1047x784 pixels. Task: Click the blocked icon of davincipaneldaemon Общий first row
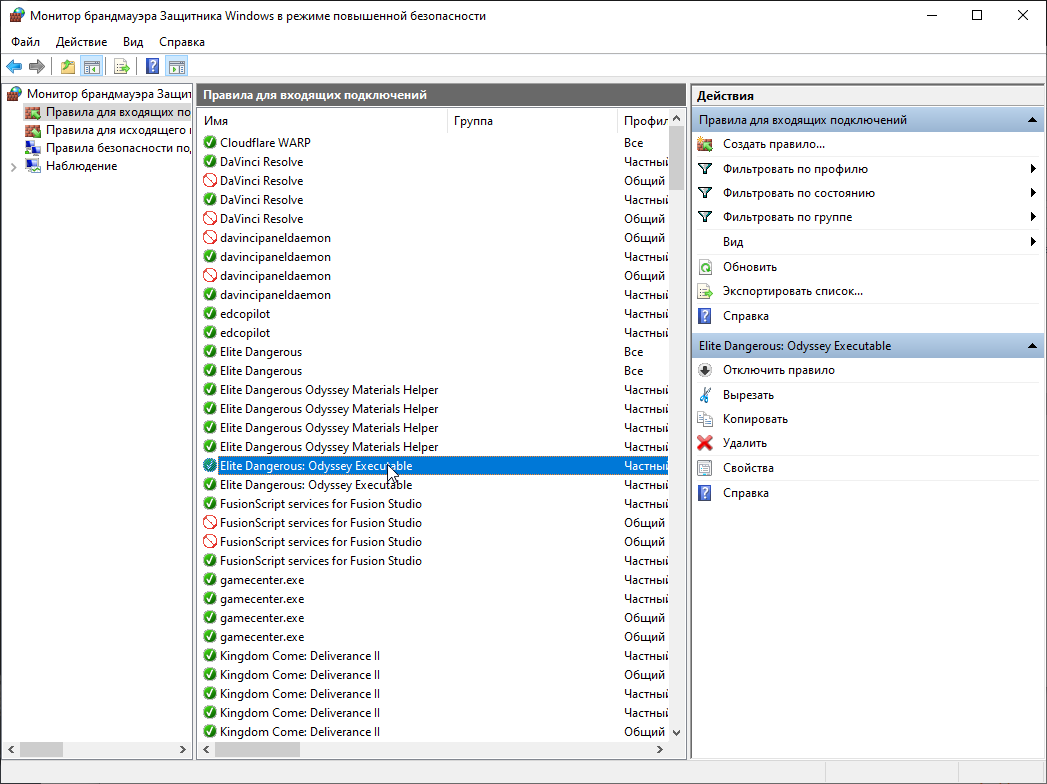pyautogui.click(x=210, y=238)
